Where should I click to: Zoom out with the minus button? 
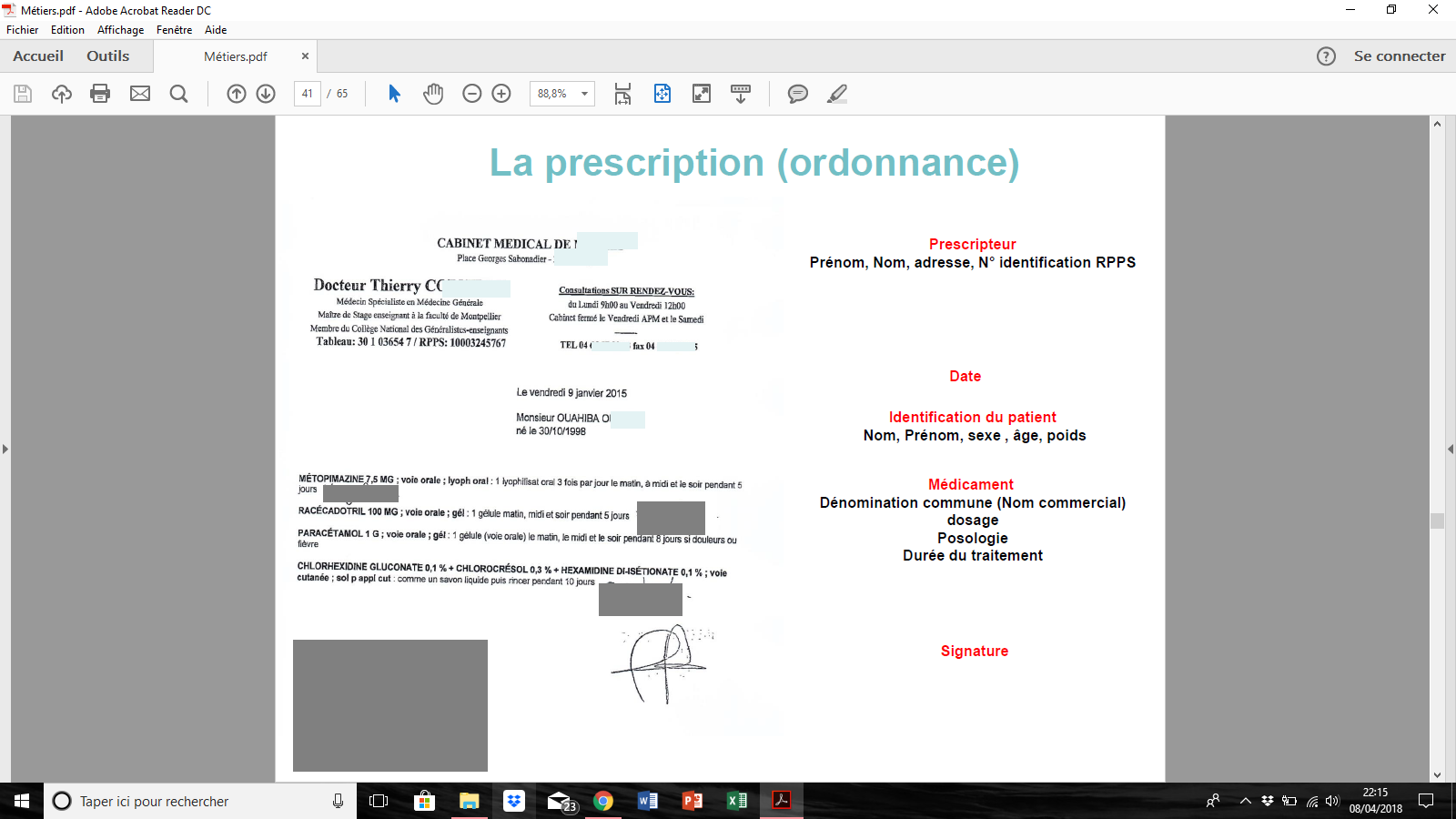(471, 94)
